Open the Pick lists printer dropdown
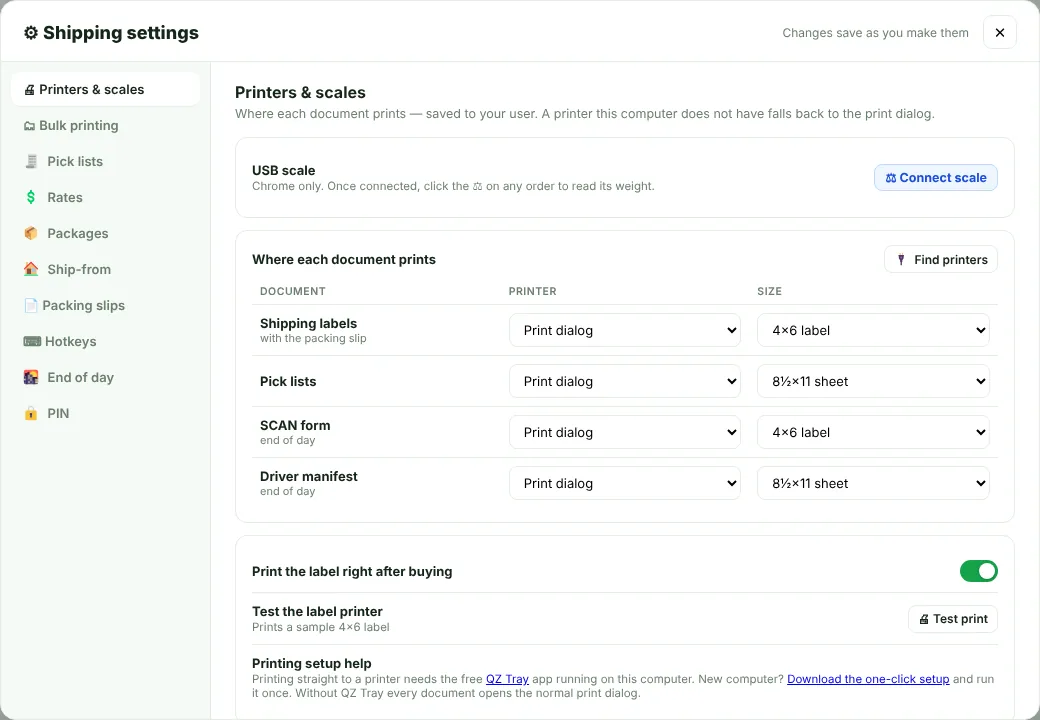This screenshot has width=1040, height=720. (624, 381)
